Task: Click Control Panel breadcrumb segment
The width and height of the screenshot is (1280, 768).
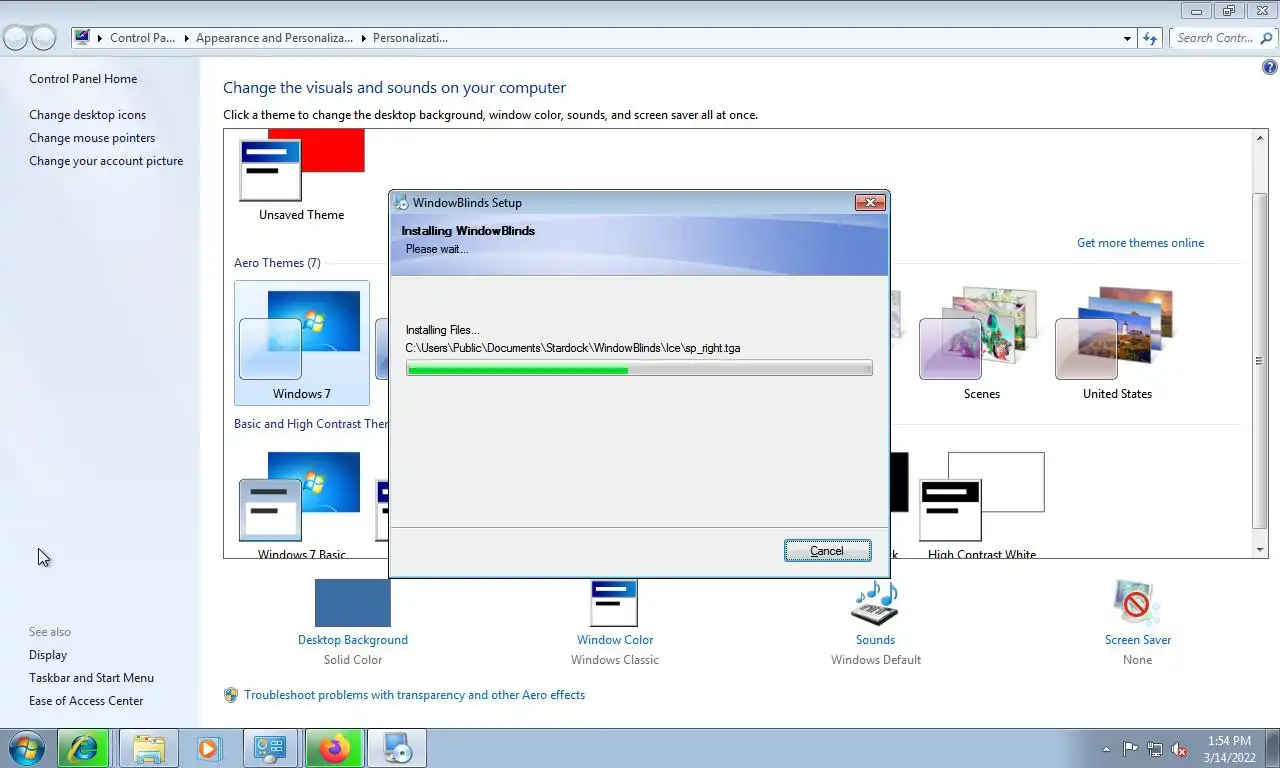Action: pyautogui.click(x=142, y=38)
